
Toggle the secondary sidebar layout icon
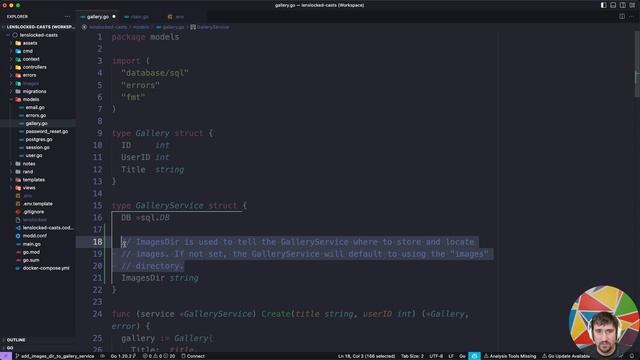[x=622, y=5]
